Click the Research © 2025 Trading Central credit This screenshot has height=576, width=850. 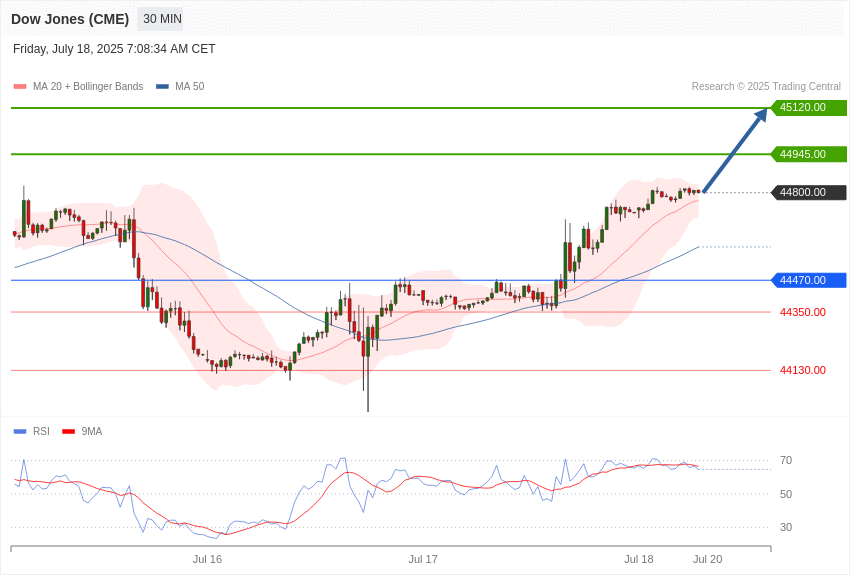click(x=766, y=87)
